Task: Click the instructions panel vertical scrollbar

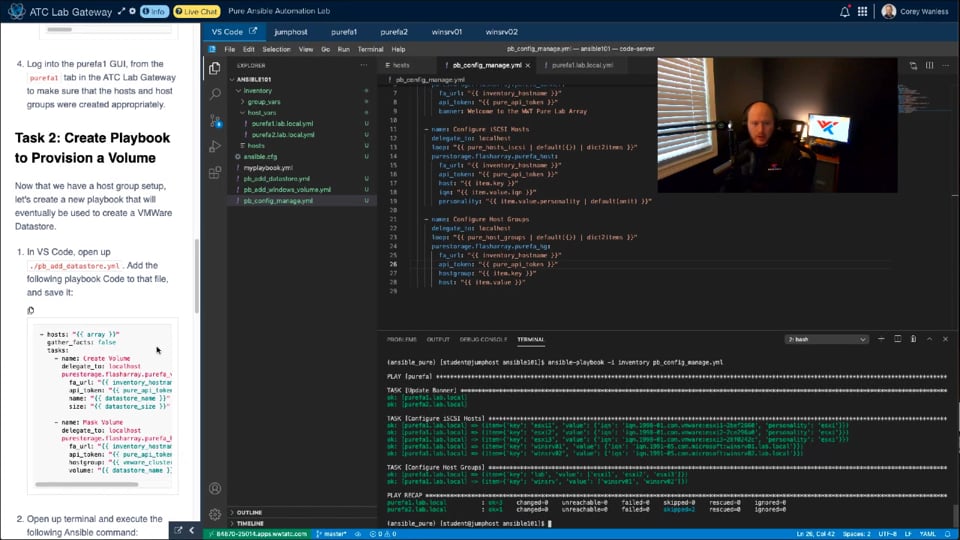Action: point(197,276)
